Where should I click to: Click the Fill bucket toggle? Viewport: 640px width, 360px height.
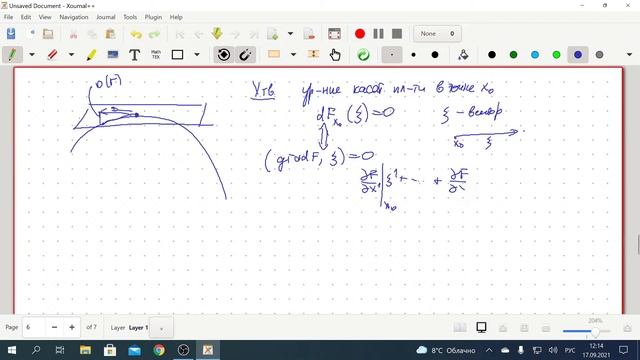(463, 55)
